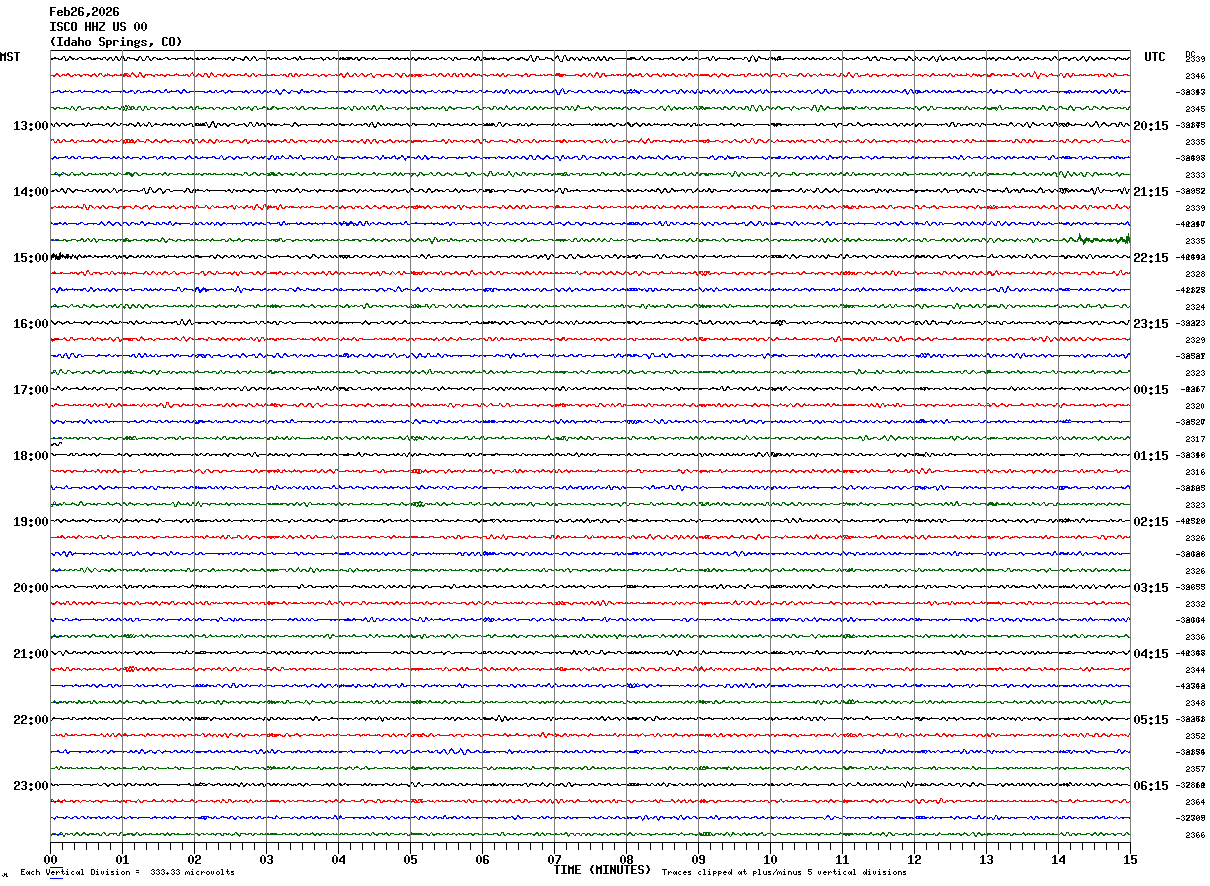The image size is (1210, 886).
Task: Click the vertical division microvolts scale note
Action: 127,872
